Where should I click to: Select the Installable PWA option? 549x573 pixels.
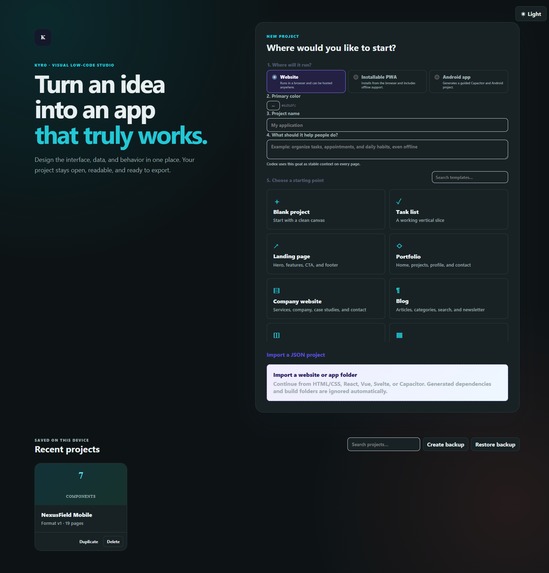coord(387,81)
